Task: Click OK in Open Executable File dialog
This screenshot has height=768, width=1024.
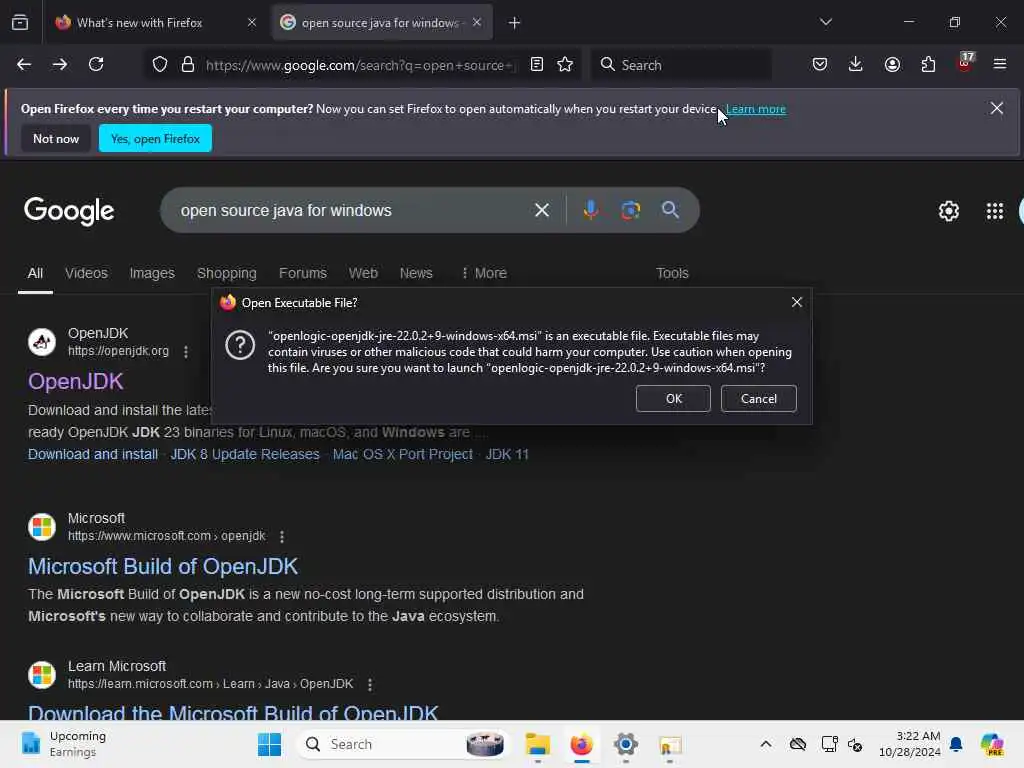Action: coord(673,398)
